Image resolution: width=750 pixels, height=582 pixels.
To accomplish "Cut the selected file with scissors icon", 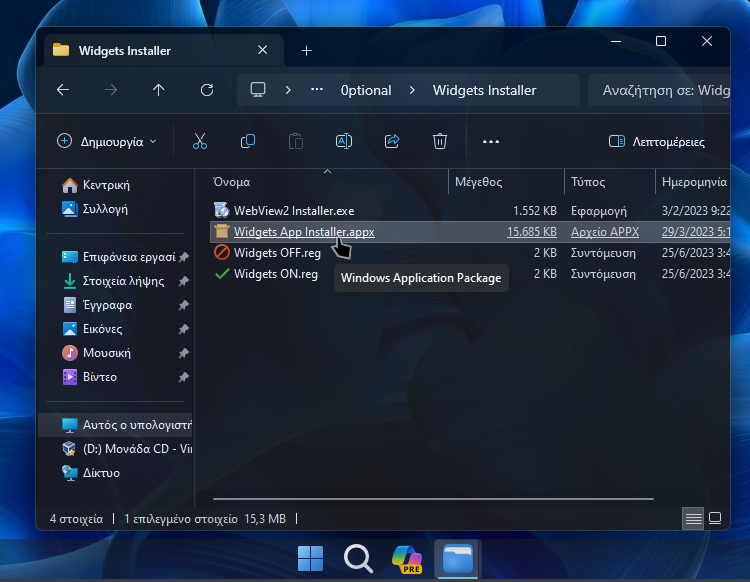I will tap(200, 142).
